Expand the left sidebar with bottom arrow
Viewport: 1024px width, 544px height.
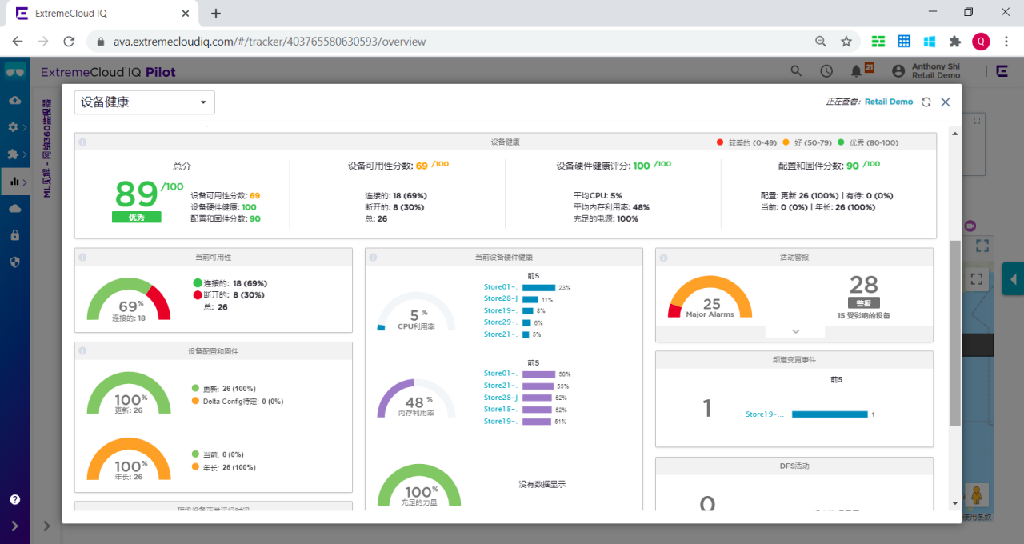click(x=14, y=526)
